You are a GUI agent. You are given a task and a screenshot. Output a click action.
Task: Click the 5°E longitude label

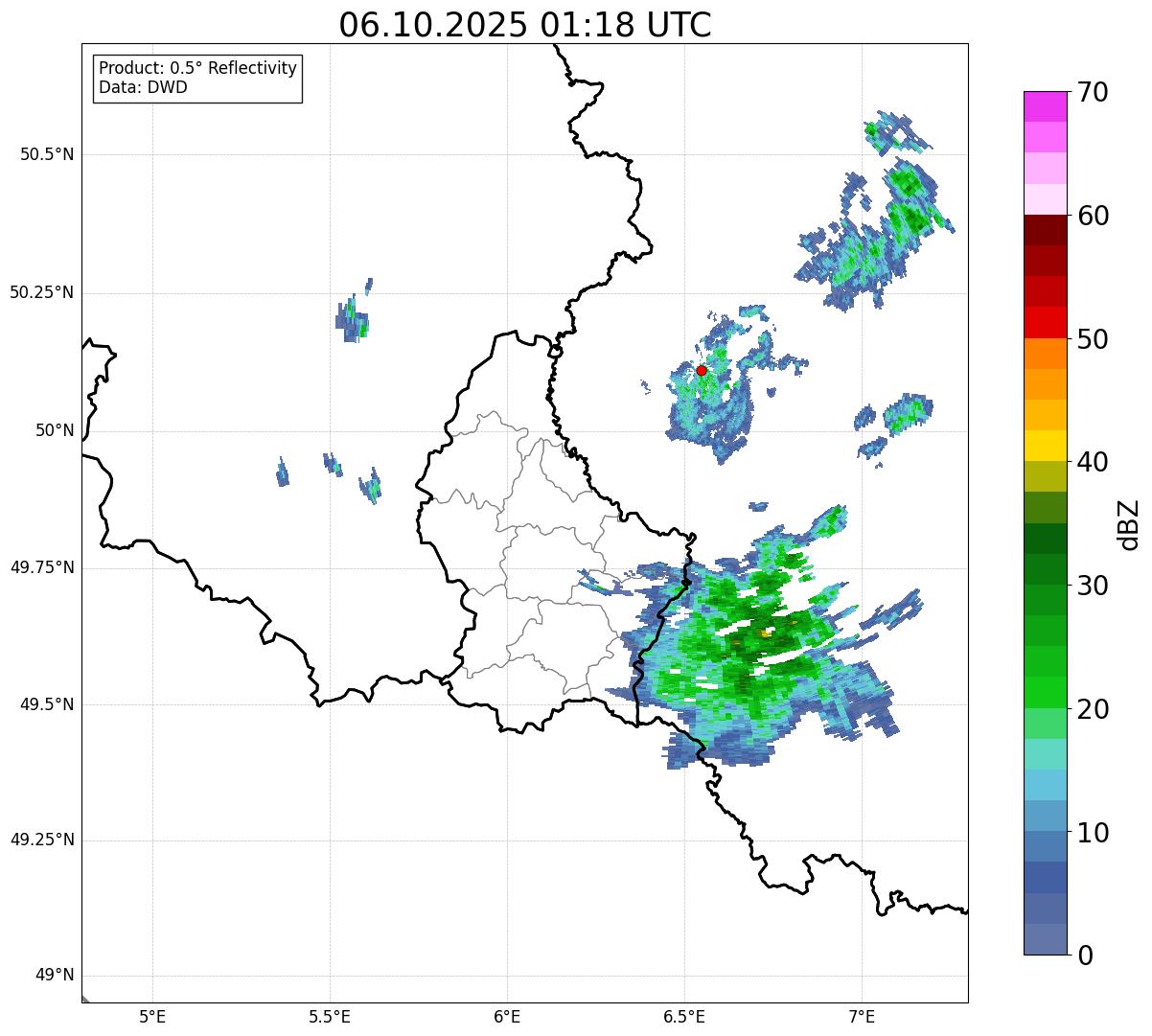(x=152, y=1017)
